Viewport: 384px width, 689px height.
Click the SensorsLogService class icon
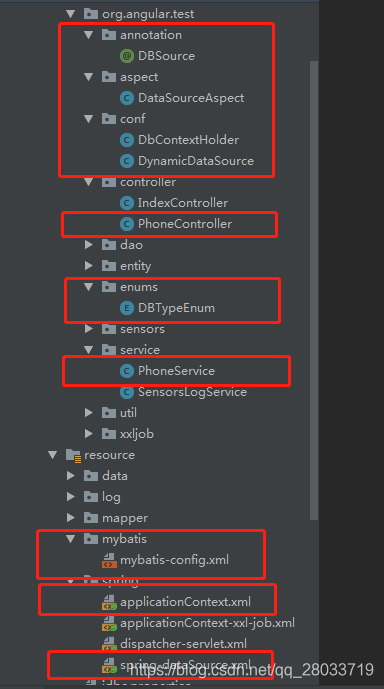tap(127, 392)
